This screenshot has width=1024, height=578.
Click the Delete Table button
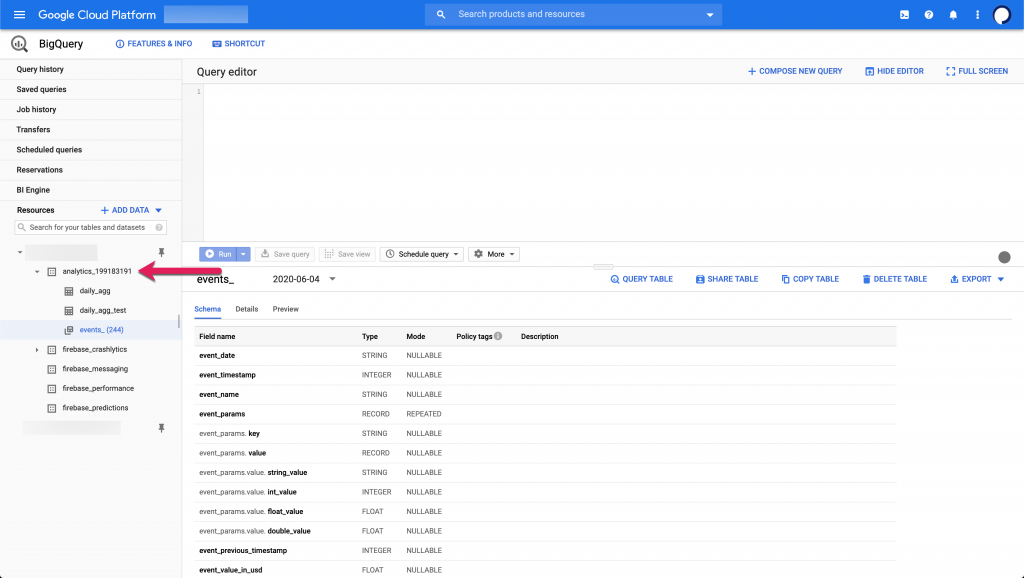click(894, 279)
